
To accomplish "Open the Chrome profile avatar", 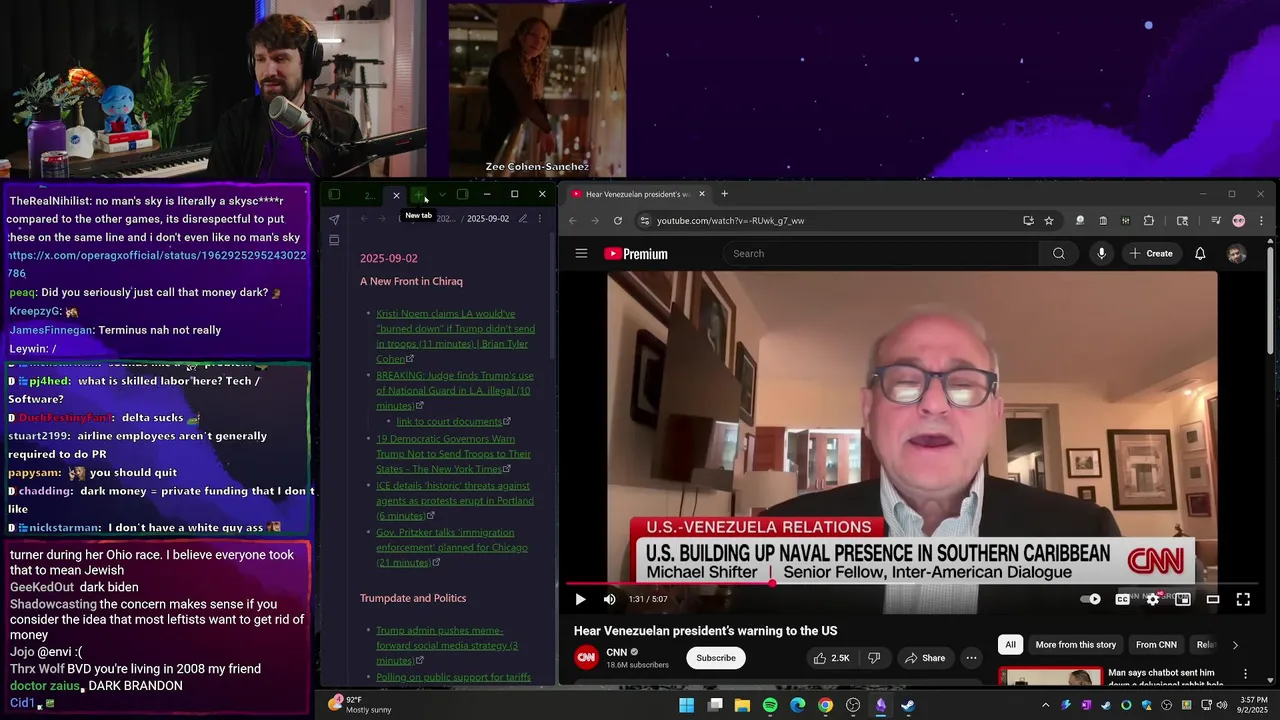I will pyautogui.click(x=1238, y=220).
